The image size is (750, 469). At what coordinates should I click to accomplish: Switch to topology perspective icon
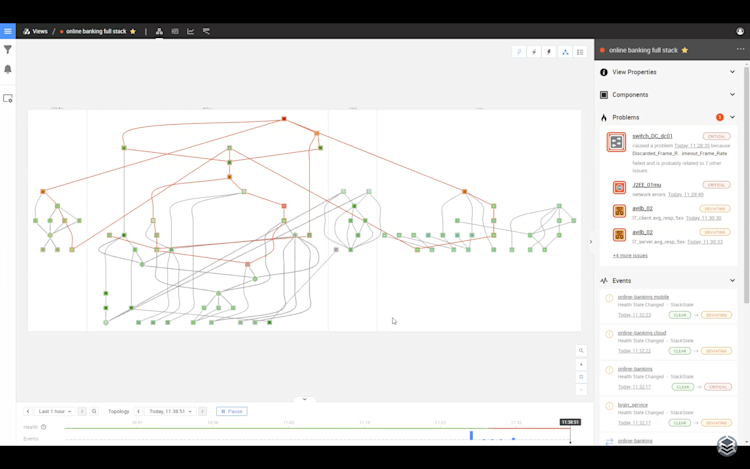pos(159,32)
